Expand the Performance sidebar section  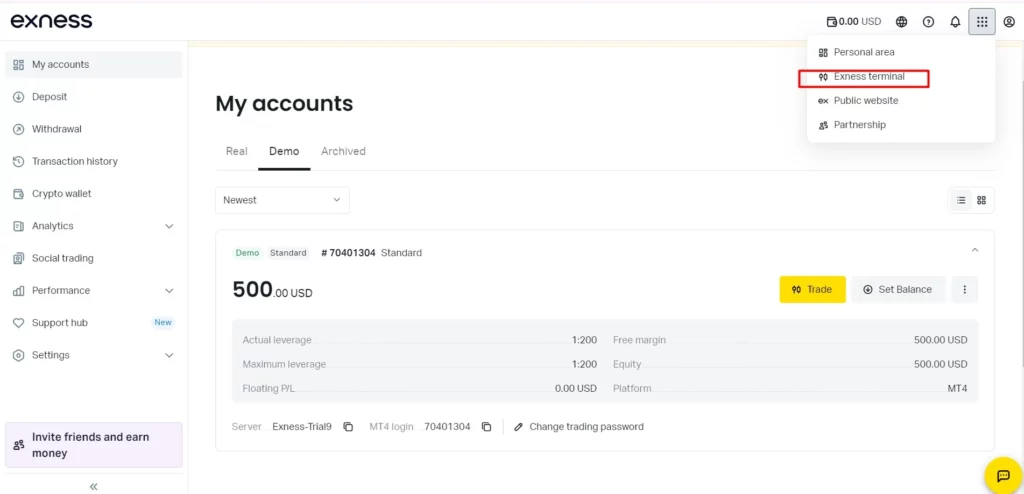click(x=93, y=290)
